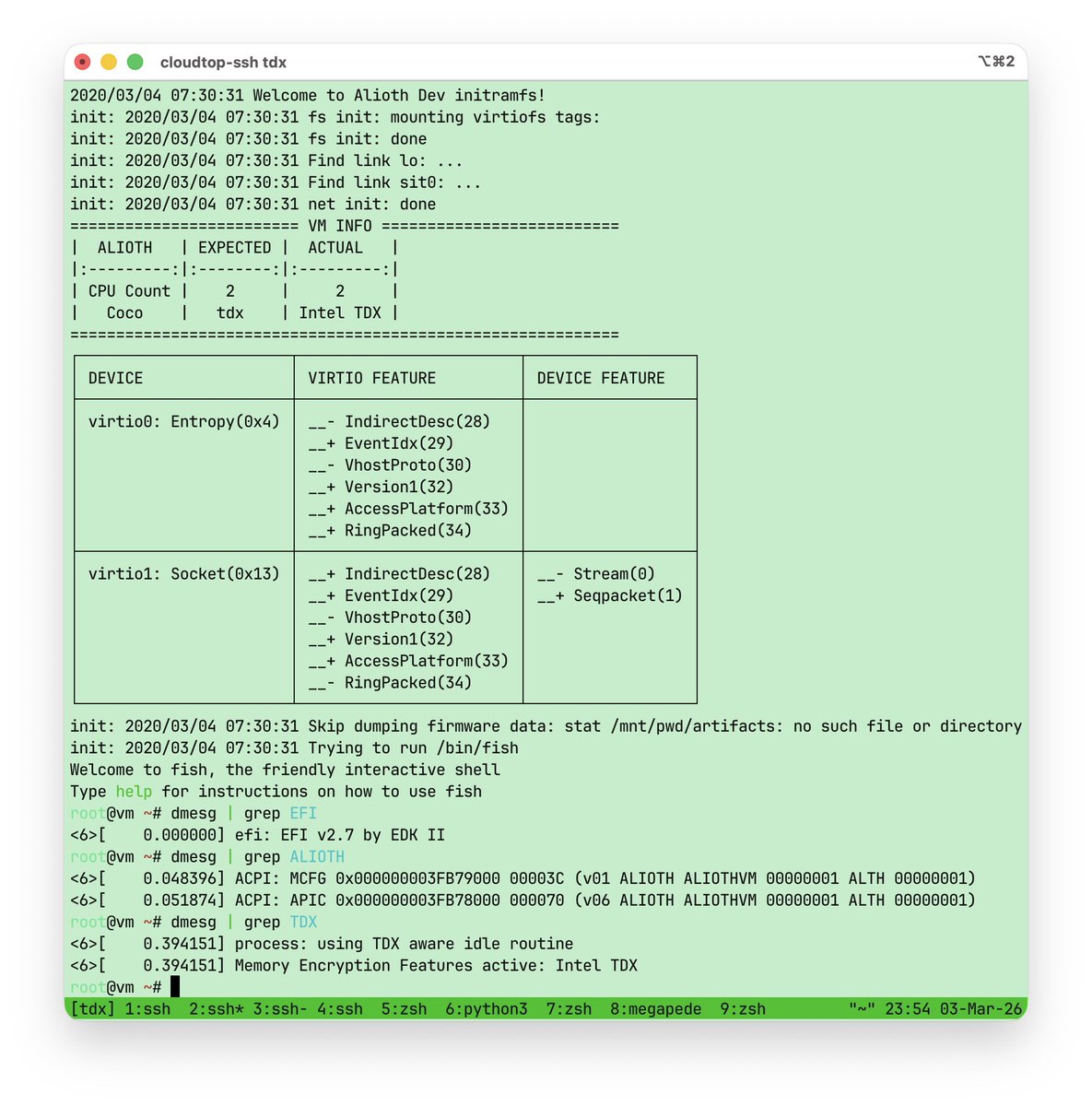Click the EXPECTED column header
1092x1106 pixels.
(235, 247)
